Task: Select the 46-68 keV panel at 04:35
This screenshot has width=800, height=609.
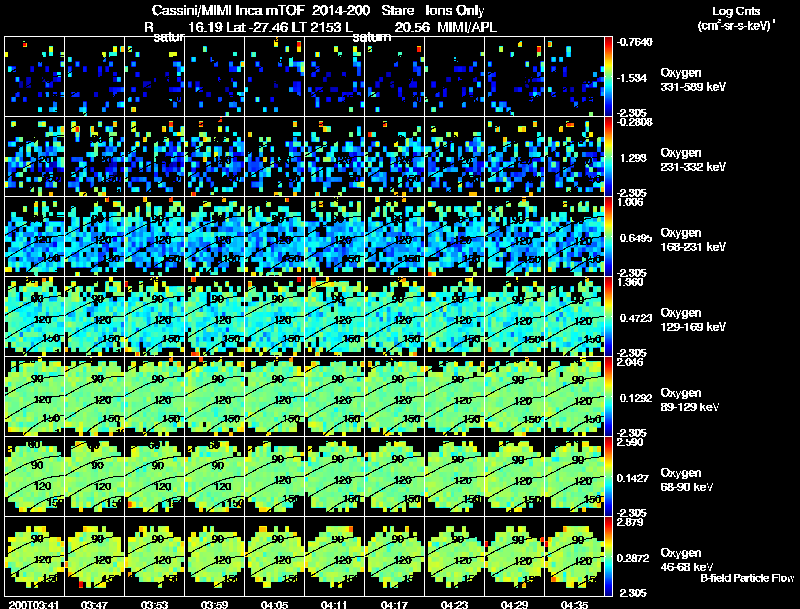Action: [x=574, y=556]
